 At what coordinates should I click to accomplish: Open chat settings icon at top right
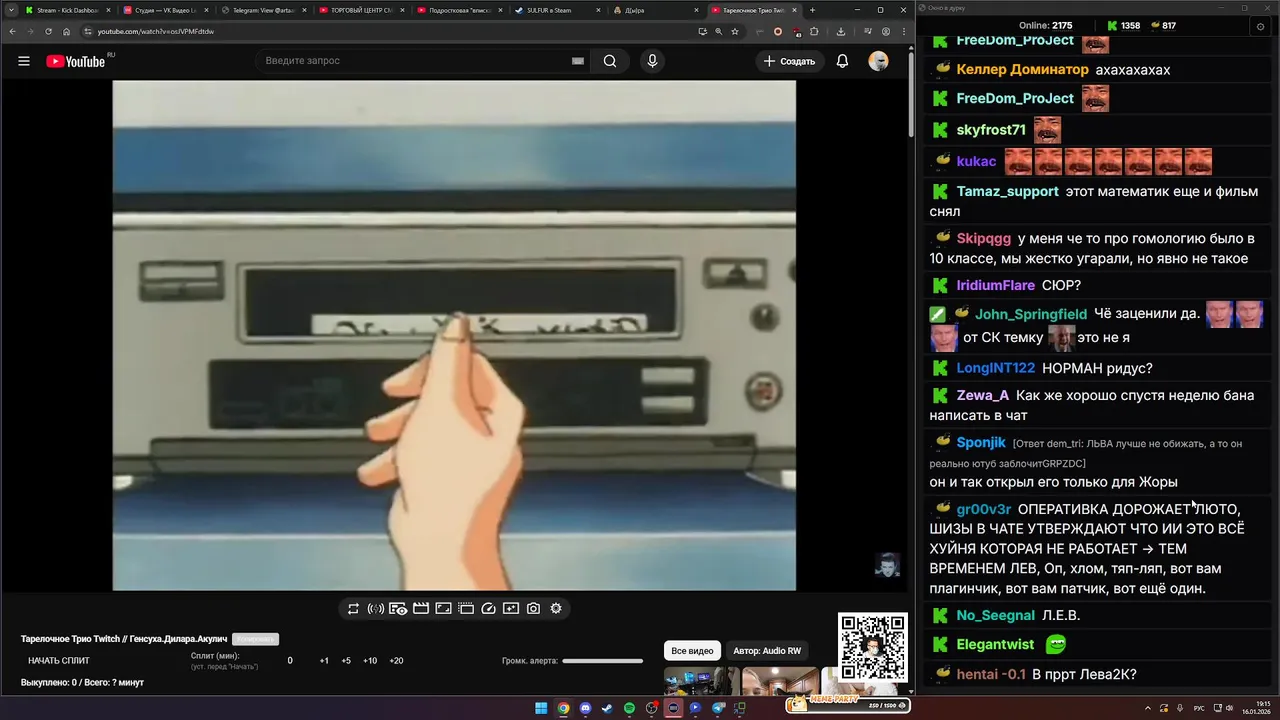1260,26
